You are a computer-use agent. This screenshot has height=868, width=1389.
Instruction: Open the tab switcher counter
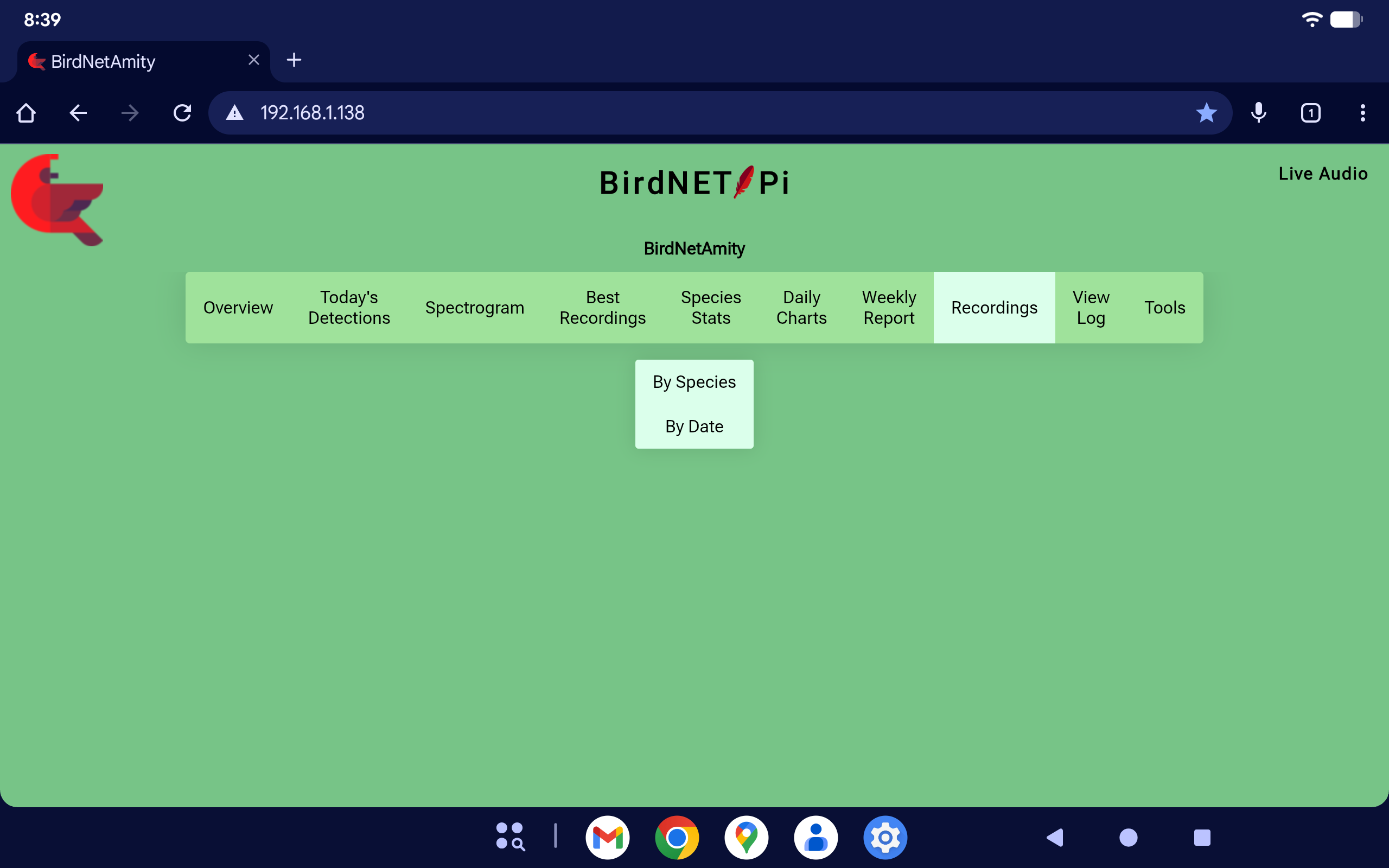(1310, 113)
